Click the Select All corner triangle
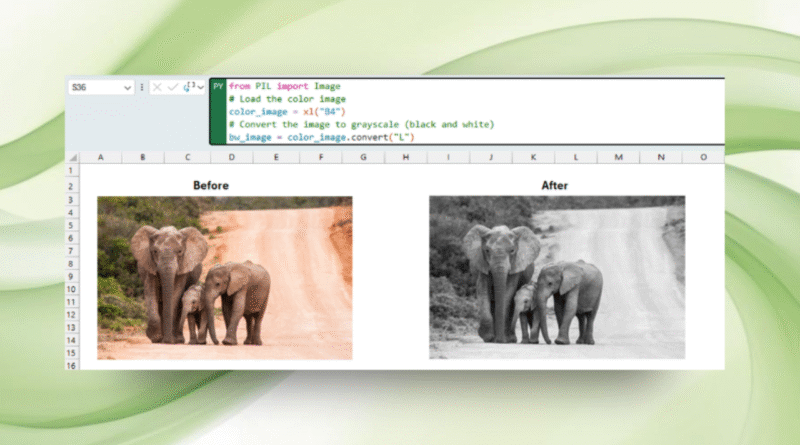Image resolution: width=800 pixels, height=445 pixels. point(72,157)
